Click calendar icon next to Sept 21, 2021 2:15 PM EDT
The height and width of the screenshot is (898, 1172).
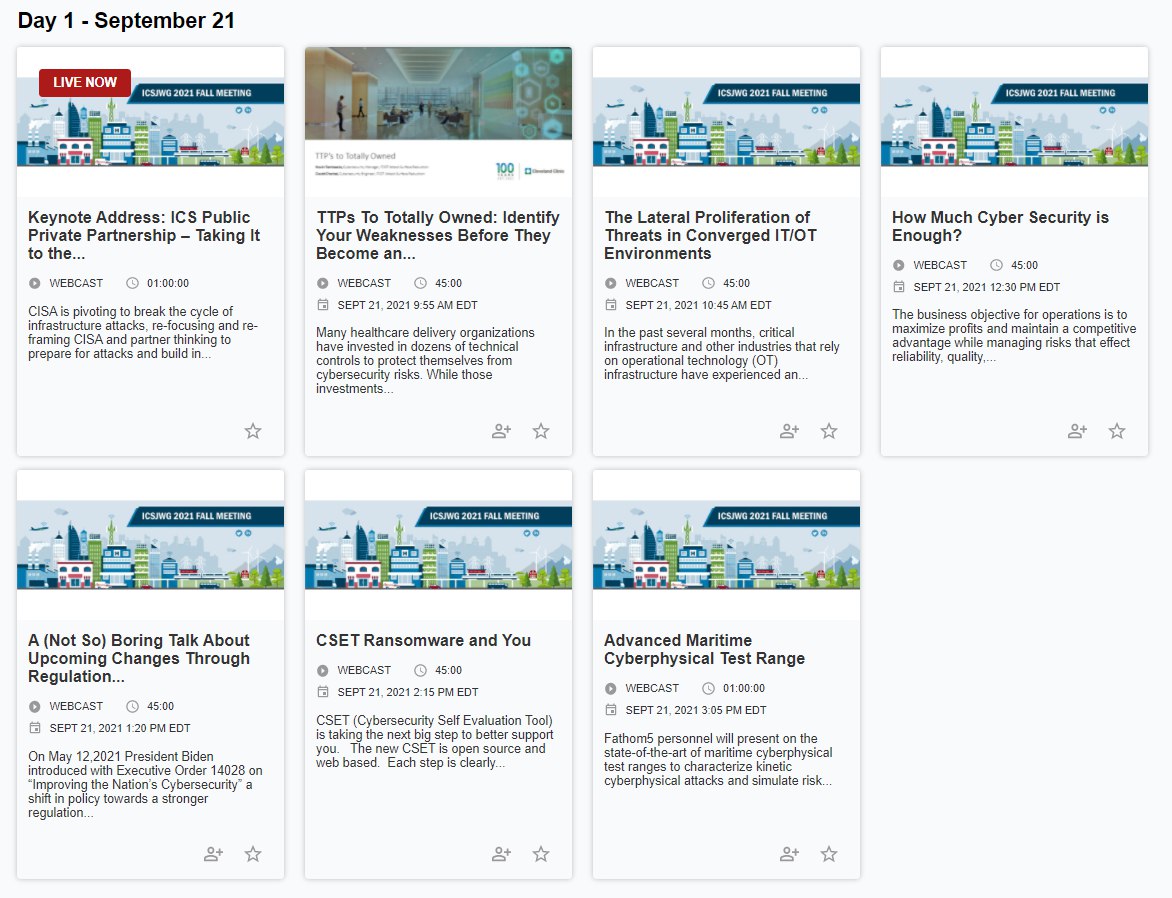(322, 692)
